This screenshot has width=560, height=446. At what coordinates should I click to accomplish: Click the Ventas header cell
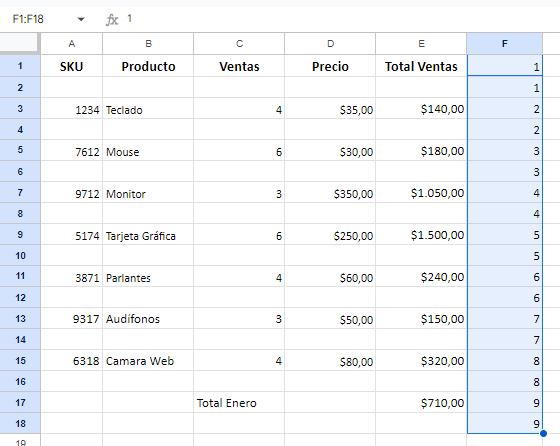pos(239,66)
